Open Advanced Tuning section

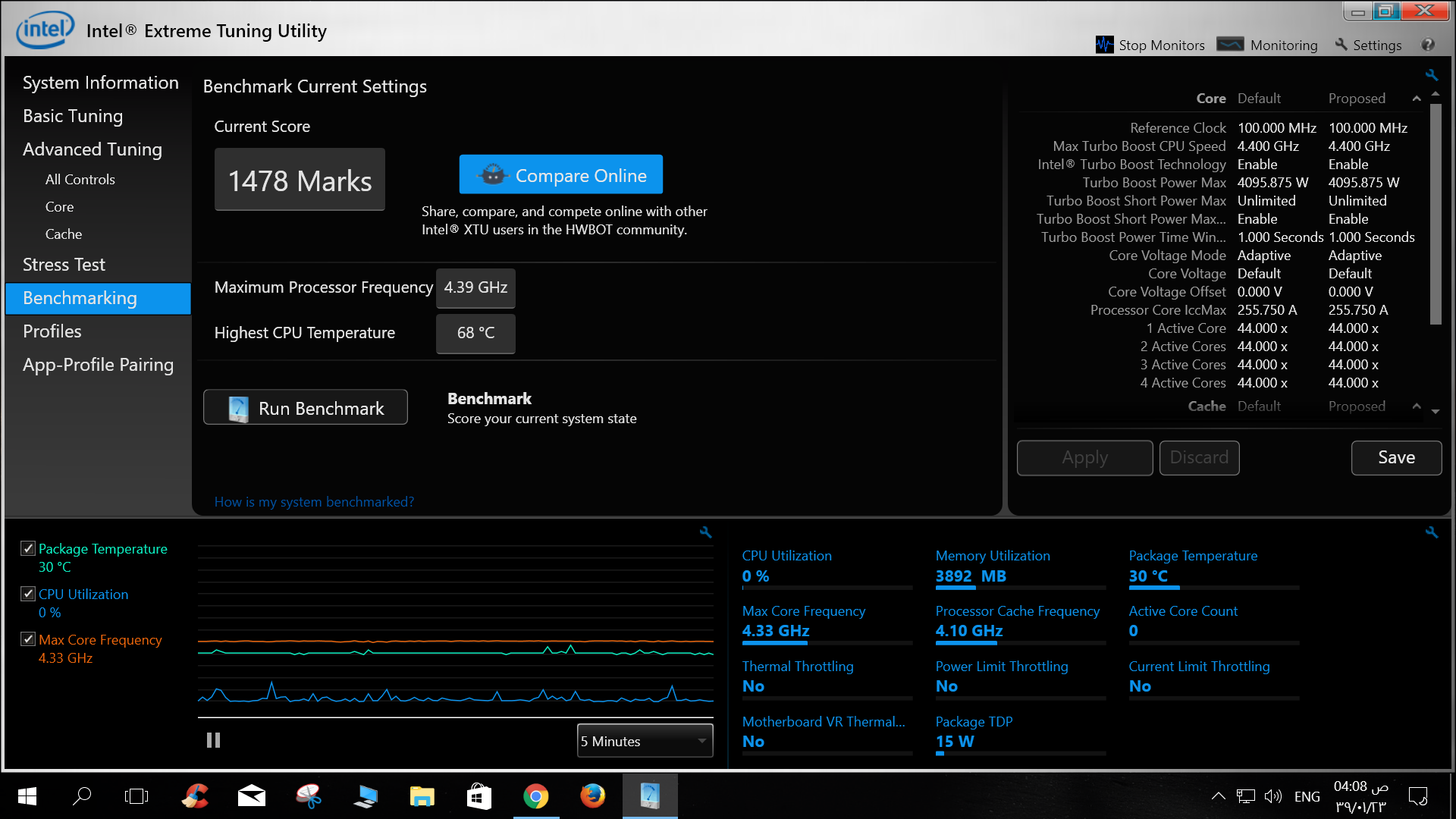93,149
